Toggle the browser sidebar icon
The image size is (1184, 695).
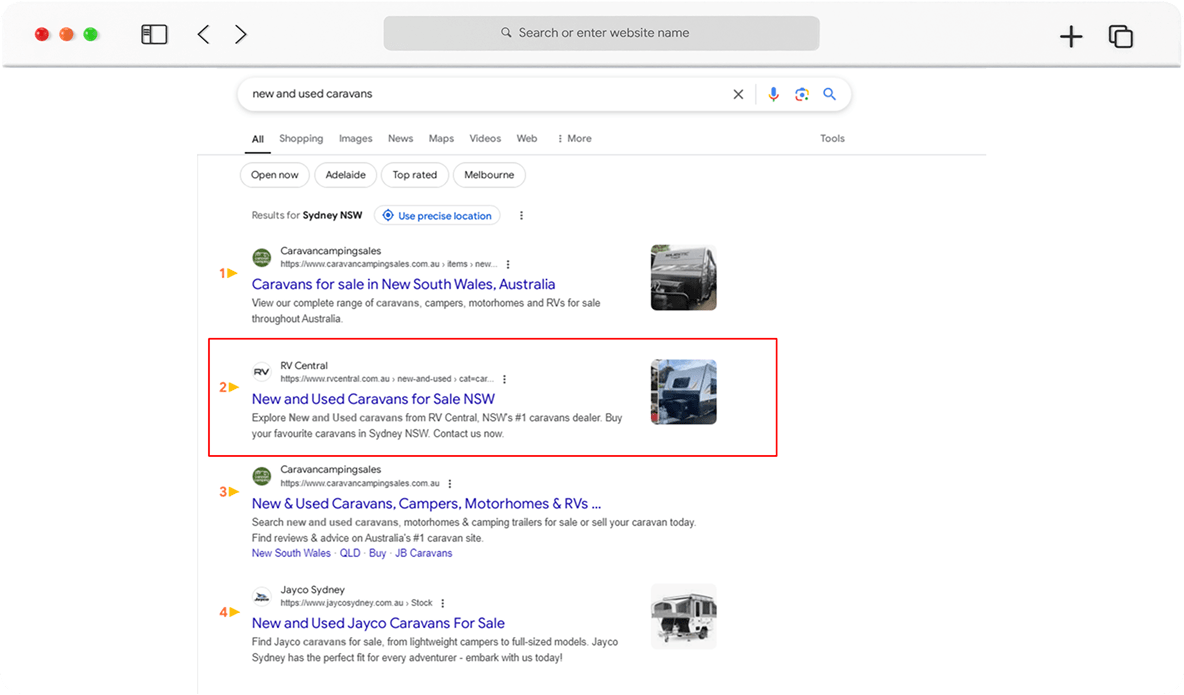tap(154, 34)
